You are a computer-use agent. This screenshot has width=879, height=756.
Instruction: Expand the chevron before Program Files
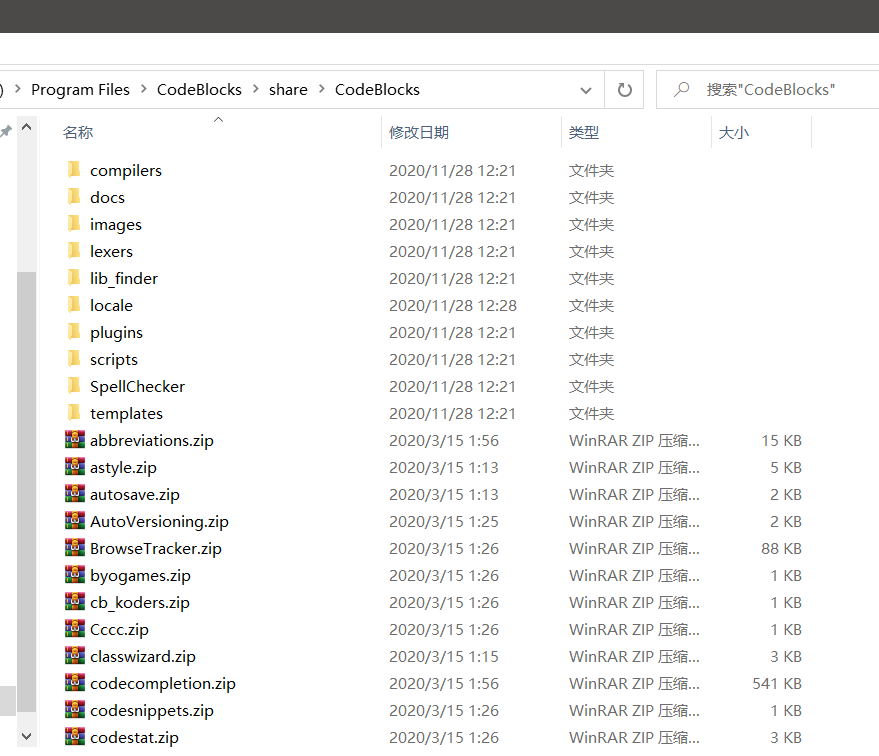(18, 89)
